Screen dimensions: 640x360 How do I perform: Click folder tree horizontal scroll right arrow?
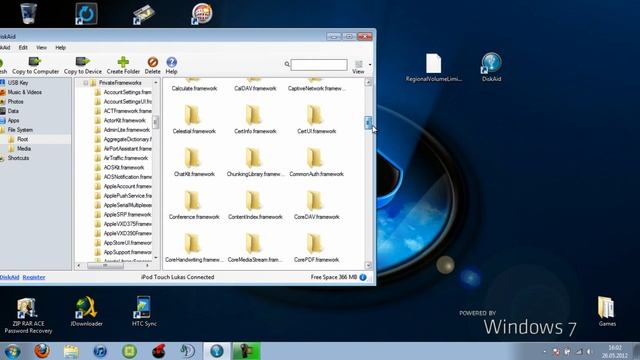pos(147,266)
